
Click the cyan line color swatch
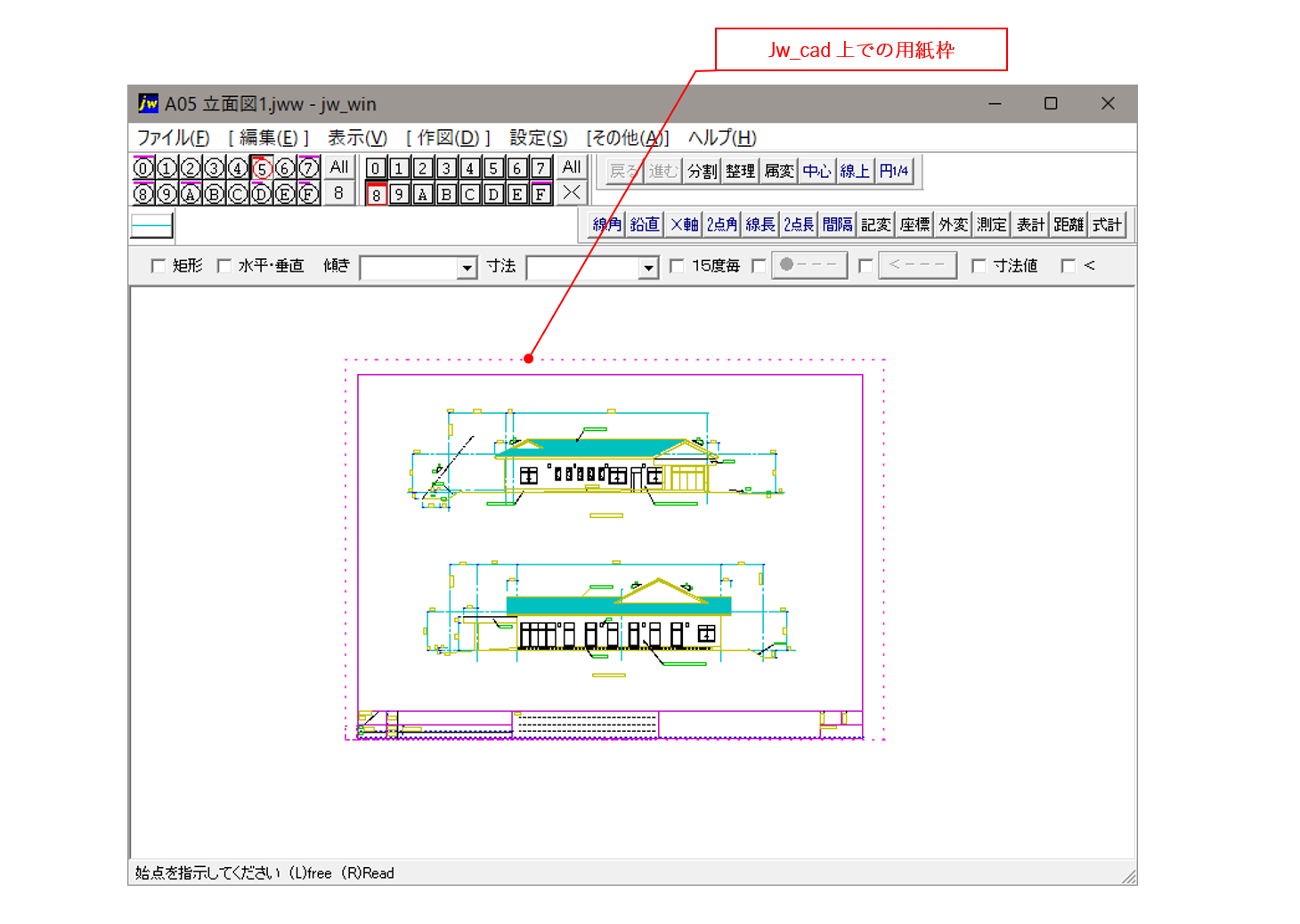151,226
